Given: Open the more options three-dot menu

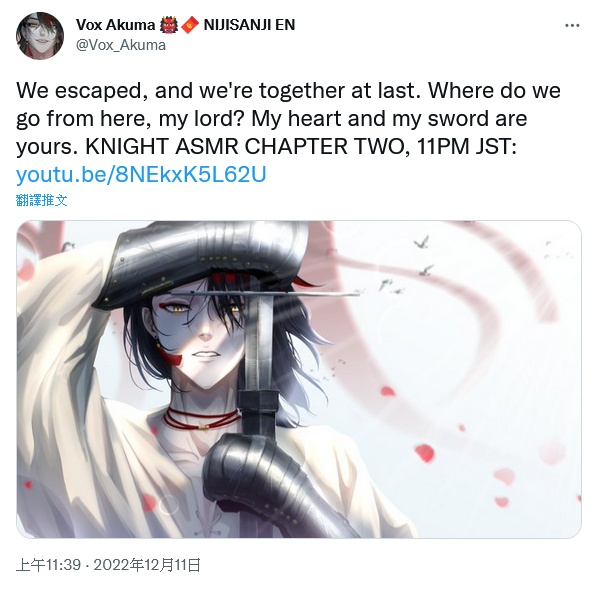Looking at the screenshot, I should pos(572,26).
